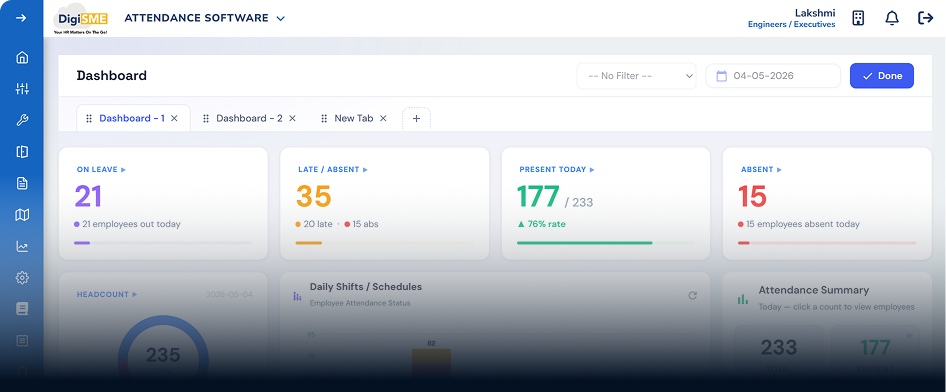Open the gear settings sidebar icon
This screenshot has height=392, width=946.
[22, 277]
